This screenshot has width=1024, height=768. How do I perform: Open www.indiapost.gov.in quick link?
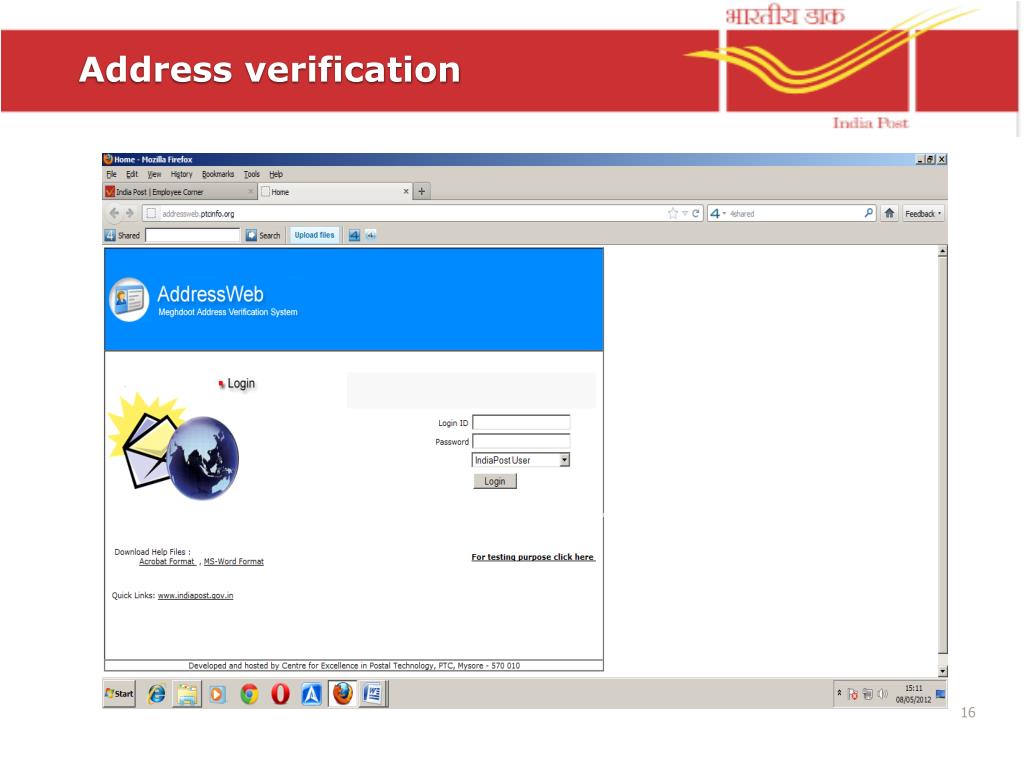(195, 596)
